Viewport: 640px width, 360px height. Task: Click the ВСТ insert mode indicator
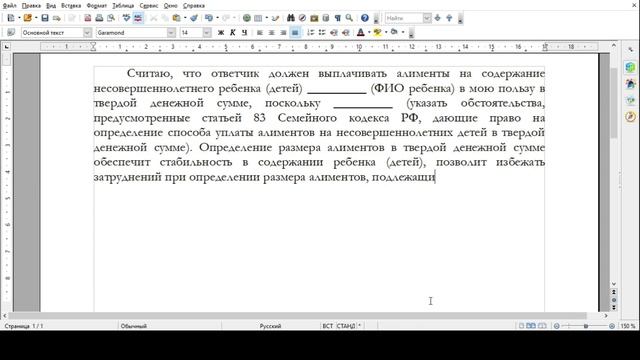pyautogui.click(x=327, y=326)
